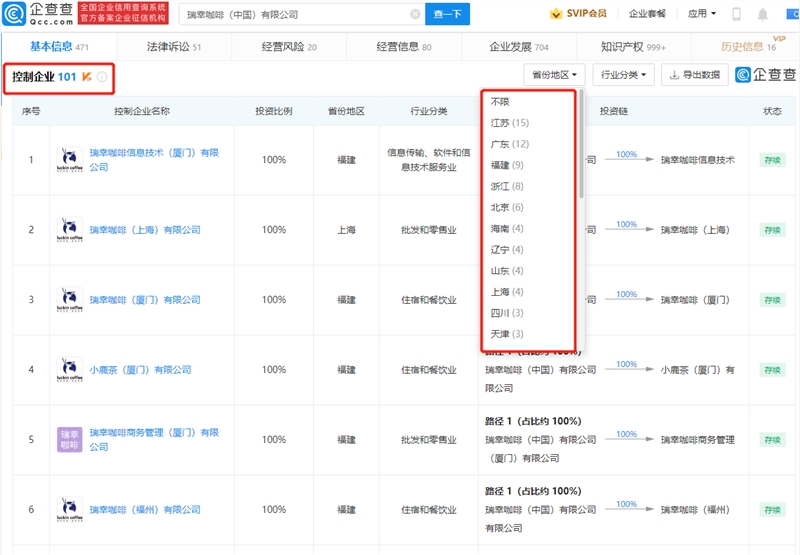Click info icon next to 控制企业 101
The image size is (800, 555).
pyautogui.click(x=102, y=77)
